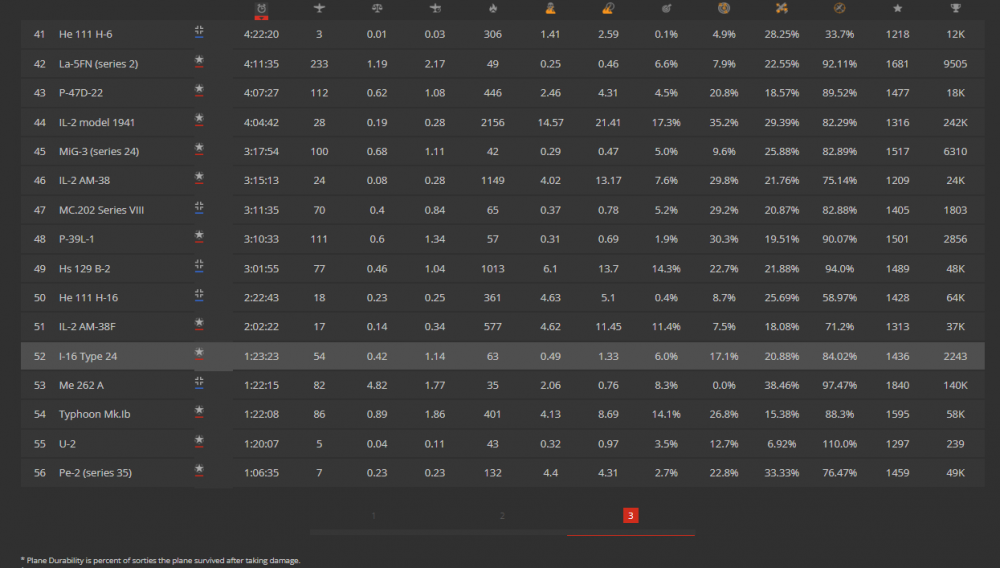The height and width of the screenshot is (568, 1000).
Task: Open IL-2 AM-38 plane entry
Action: pyautogui.click(x=84, y=180)
